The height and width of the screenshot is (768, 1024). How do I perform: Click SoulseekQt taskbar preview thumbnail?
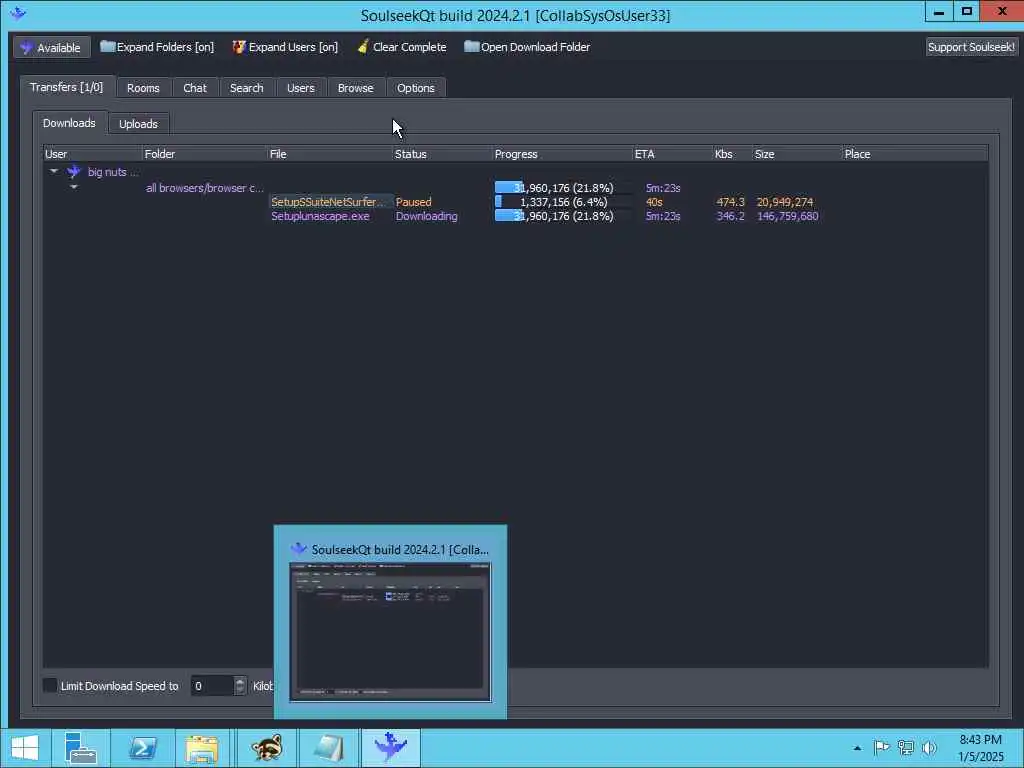390,632
